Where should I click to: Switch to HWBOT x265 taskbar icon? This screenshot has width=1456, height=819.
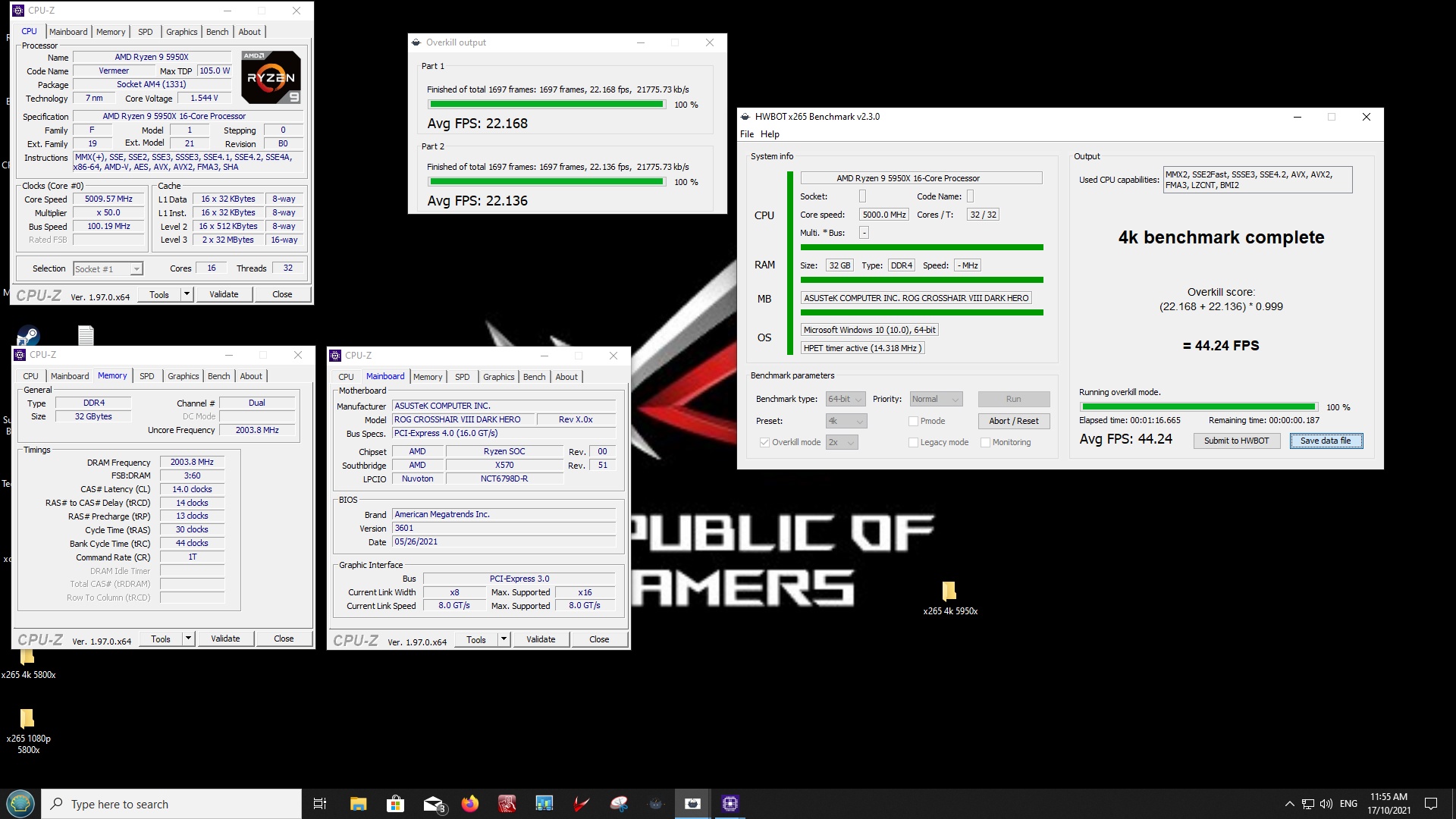(693, 804)
